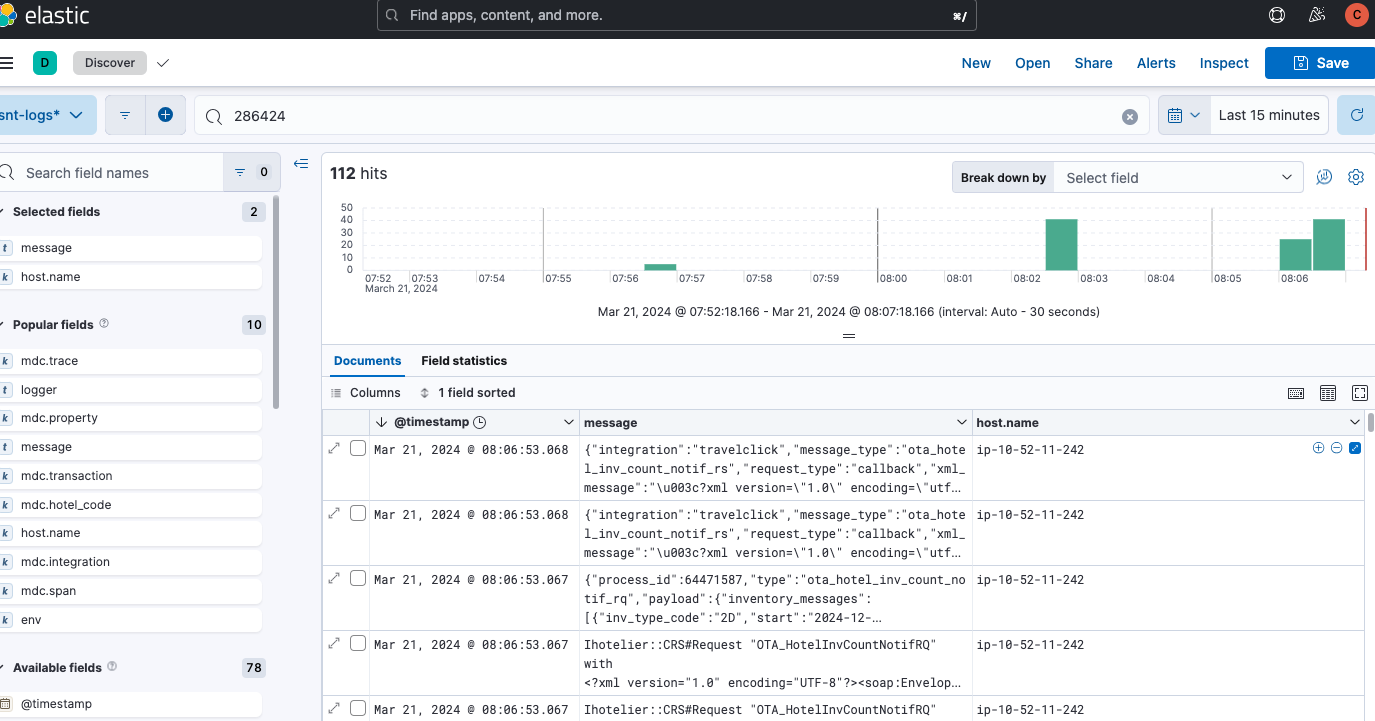
Task: Refresh the query results
Action: click(x=1356, y=115)
